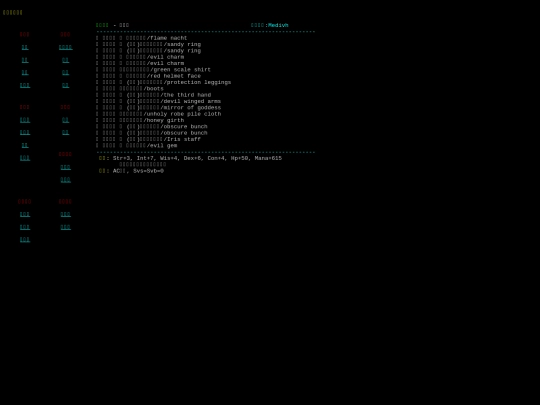Click the devil winged arms entry
Image resolution: width=540 pixels, height=405 pixels.
click(x=158, y=101)
